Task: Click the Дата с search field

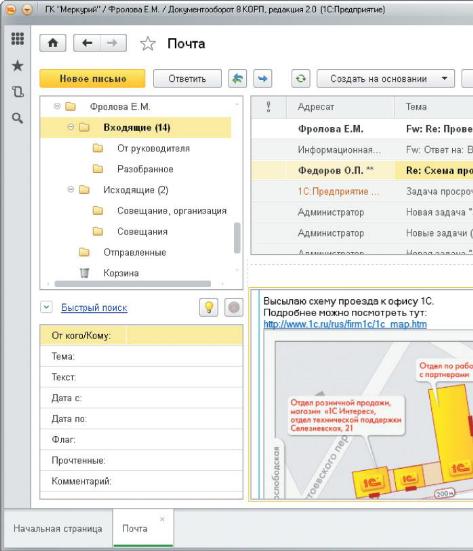Action: coord(142,398)
